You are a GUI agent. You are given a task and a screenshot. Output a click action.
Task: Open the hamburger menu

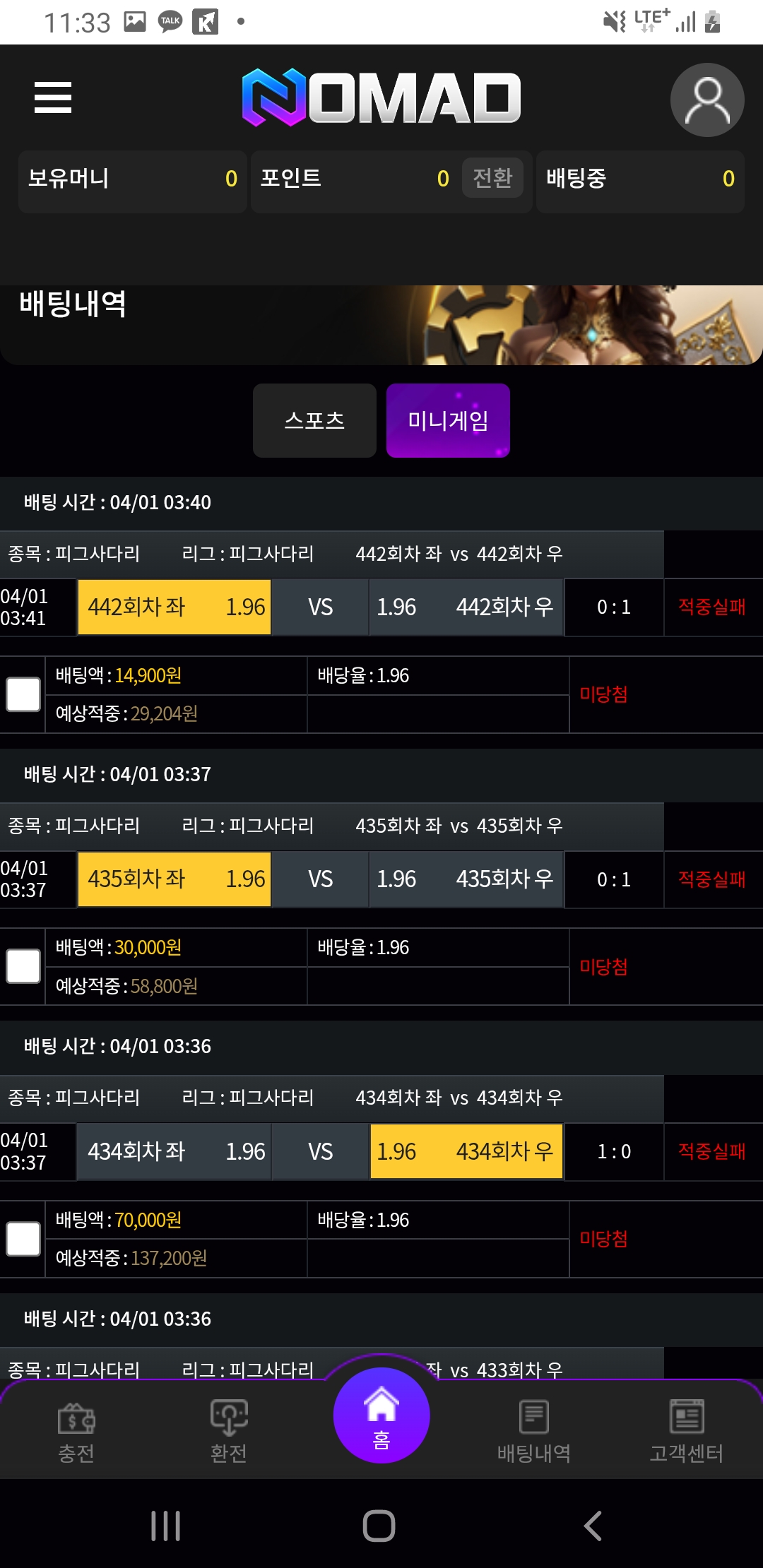click(53, 97)
